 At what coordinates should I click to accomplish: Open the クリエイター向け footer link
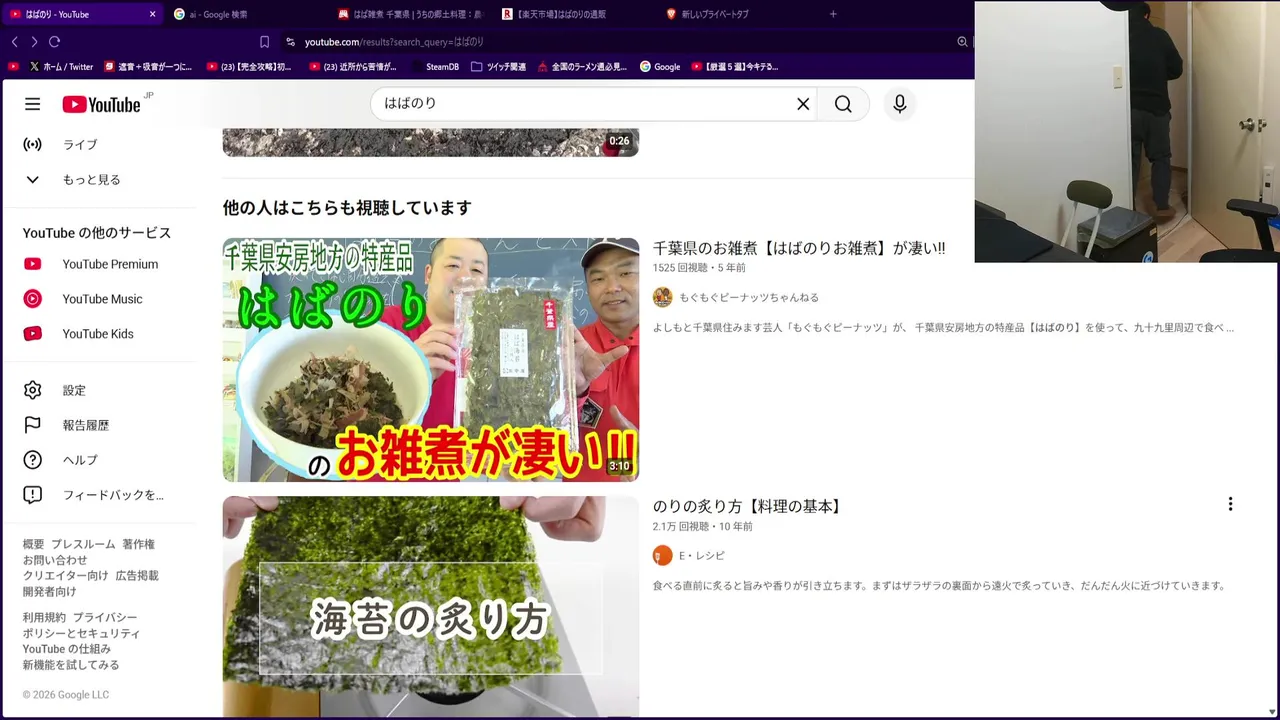click(66, 575)
